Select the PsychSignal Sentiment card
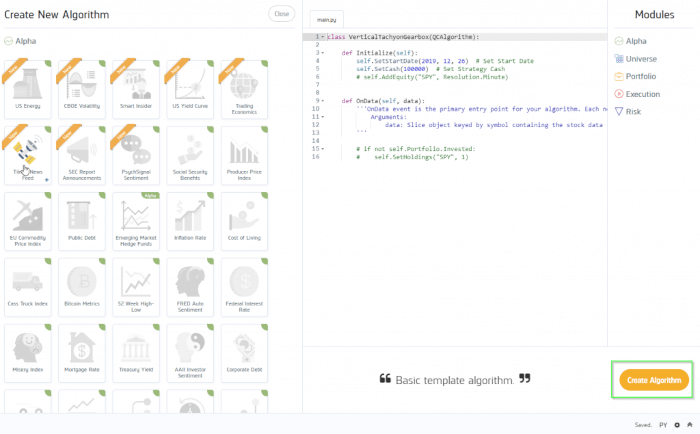The image size is (700, 434). (x=136, y=155)
